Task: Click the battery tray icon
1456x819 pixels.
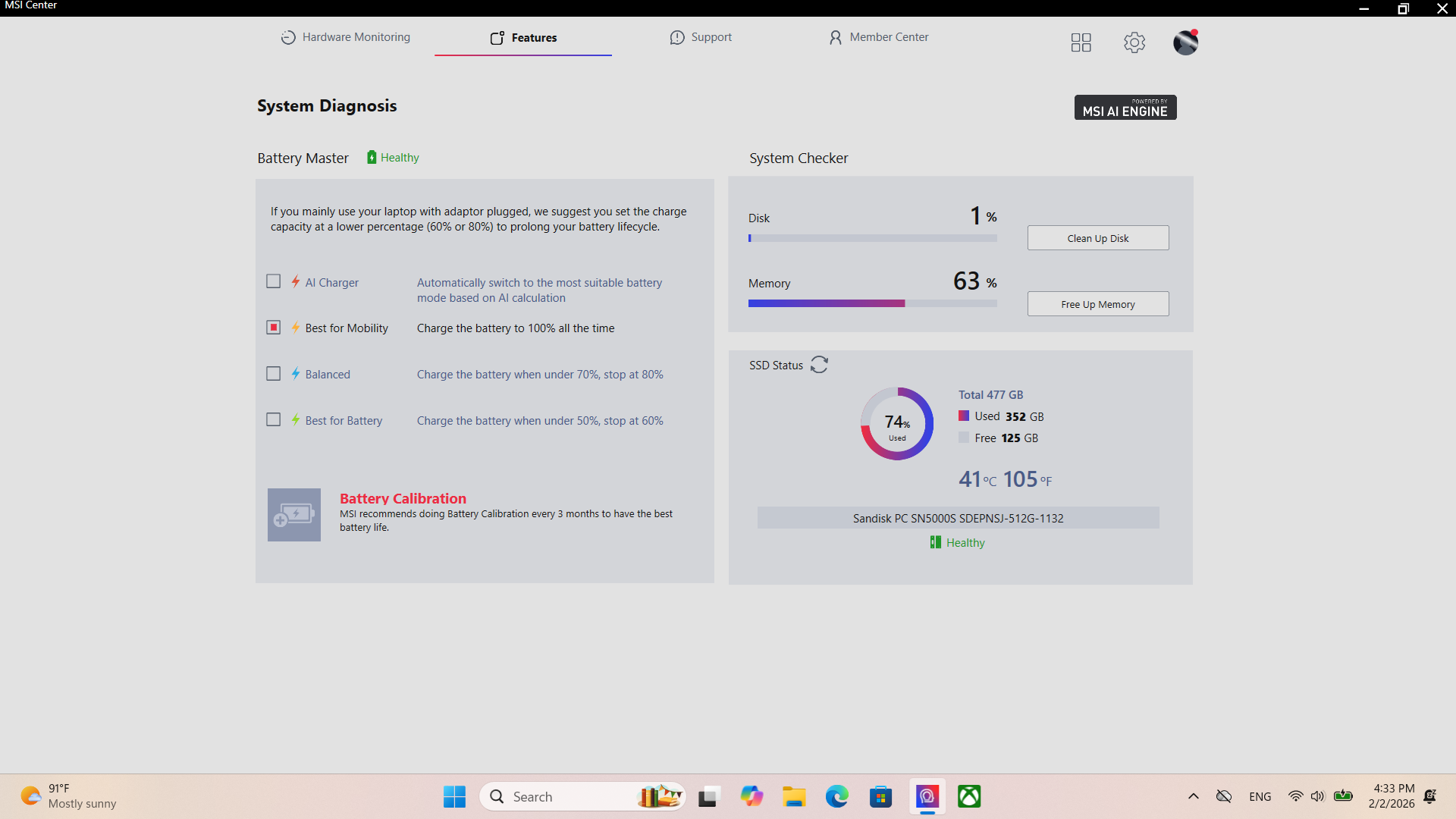Action: click(1343, 796)
